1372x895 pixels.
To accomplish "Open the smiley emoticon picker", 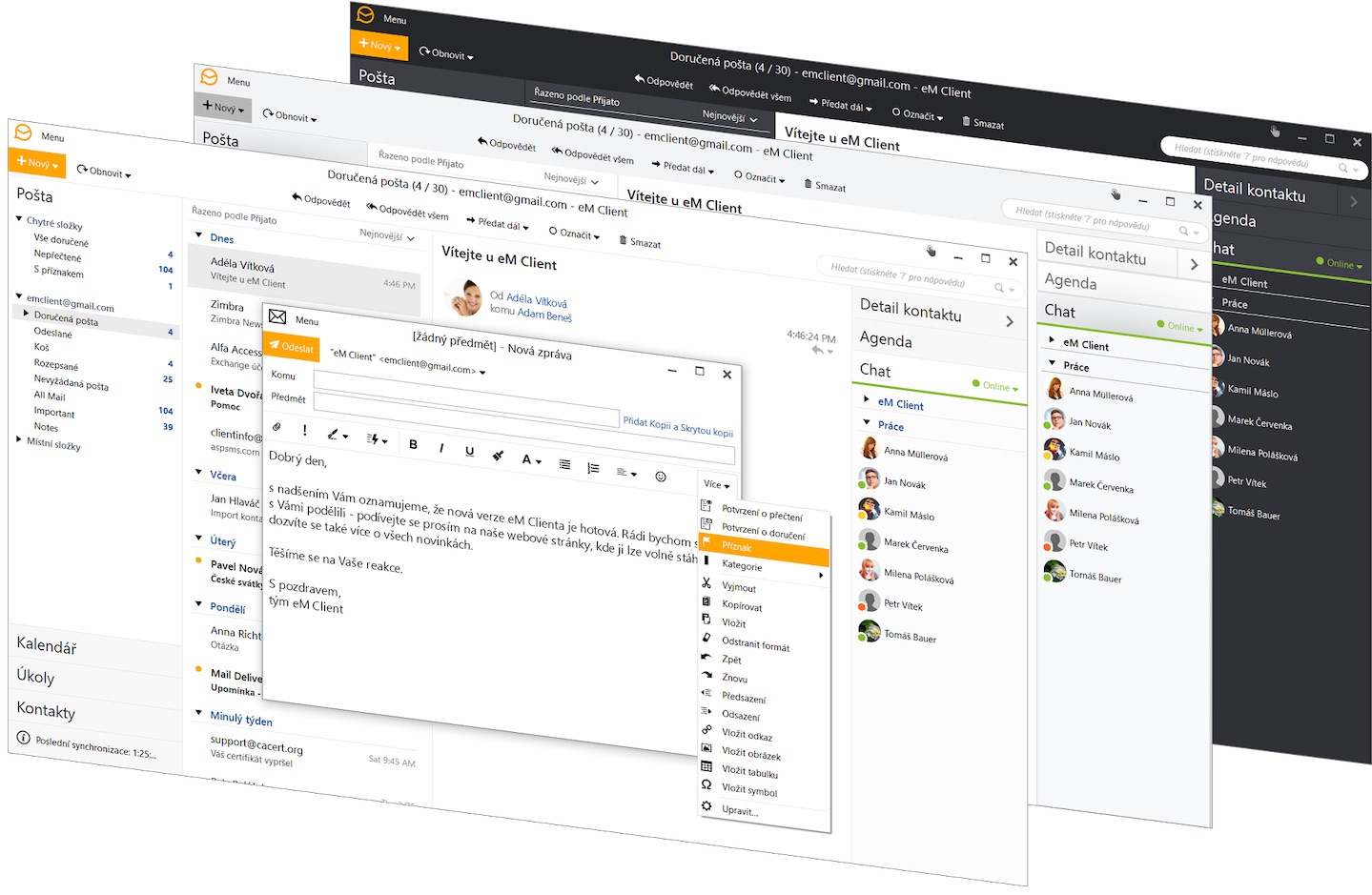I will point(661,477).
